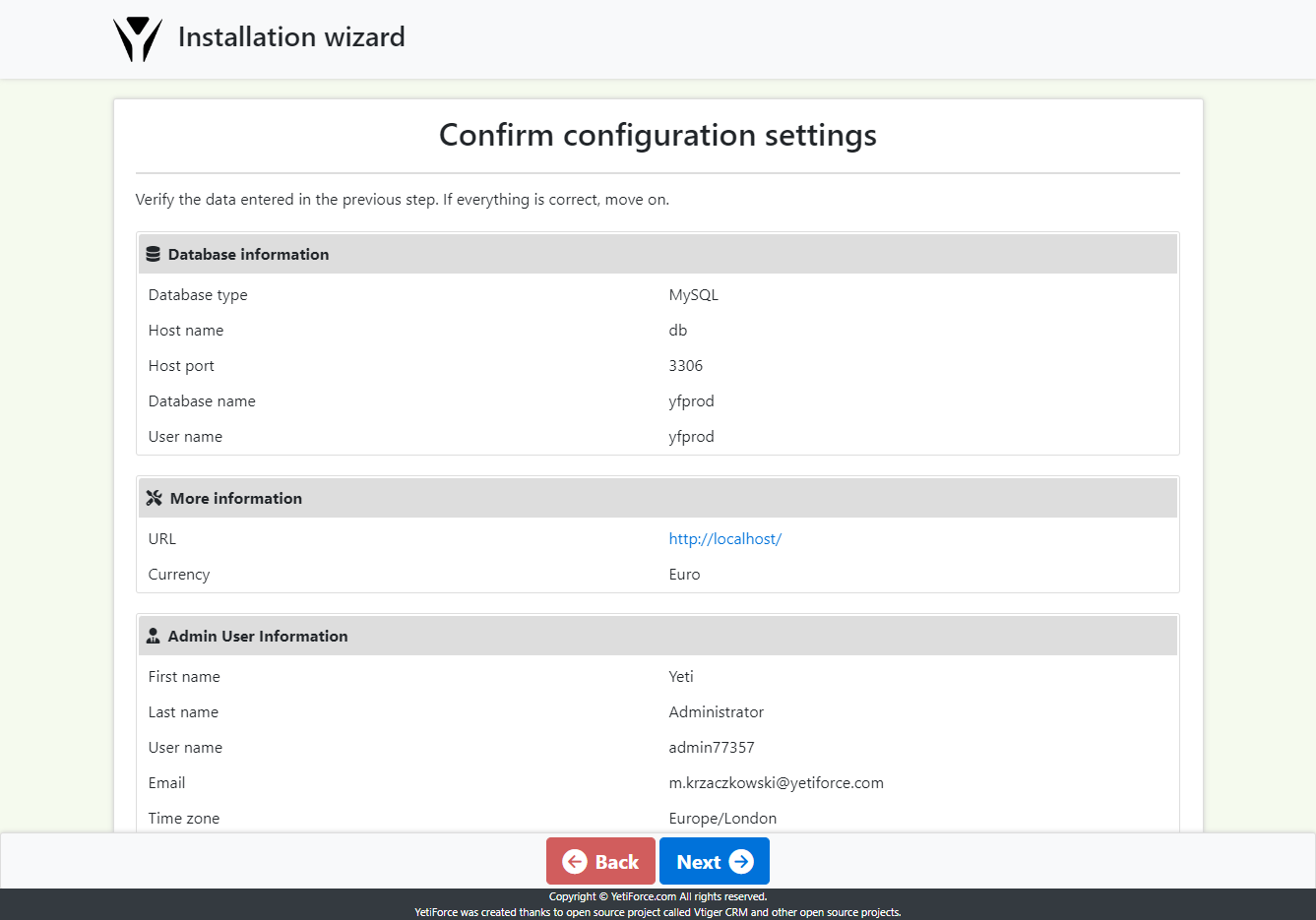Click the Back button
Screen dimensions: 1316x920
tap(600, 861)
